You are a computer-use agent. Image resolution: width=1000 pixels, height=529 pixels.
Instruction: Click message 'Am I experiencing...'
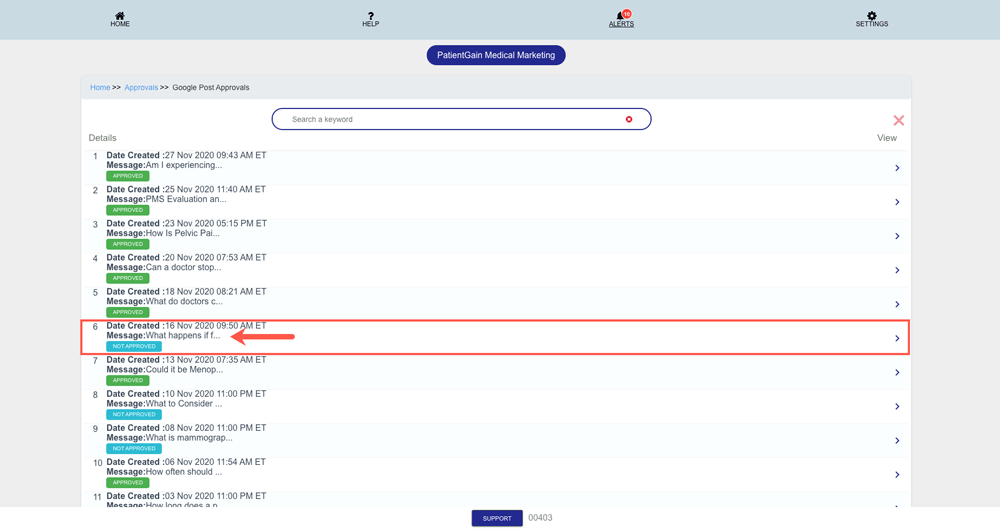(184, 165)
